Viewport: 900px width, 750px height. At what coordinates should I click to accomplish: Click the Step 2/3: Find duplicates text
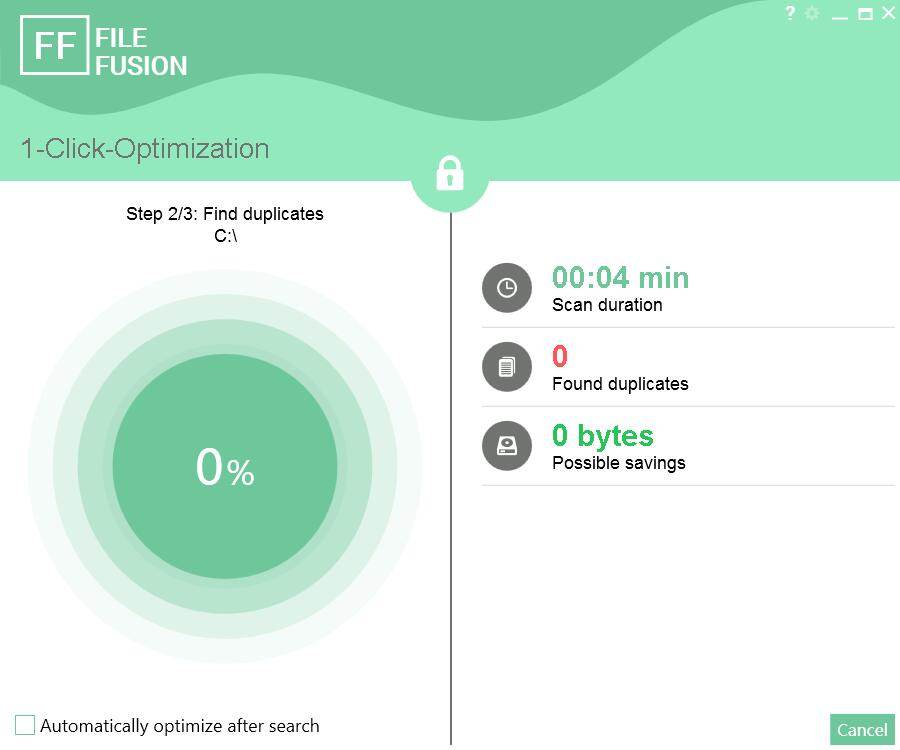[225, 214]
